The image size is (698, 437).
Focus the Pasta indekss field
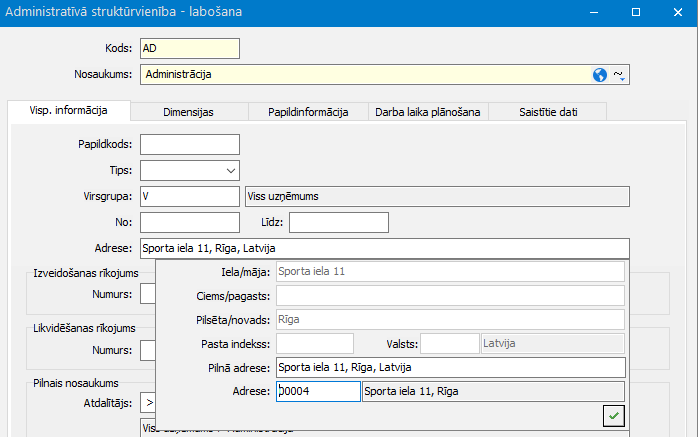point(314,344)
